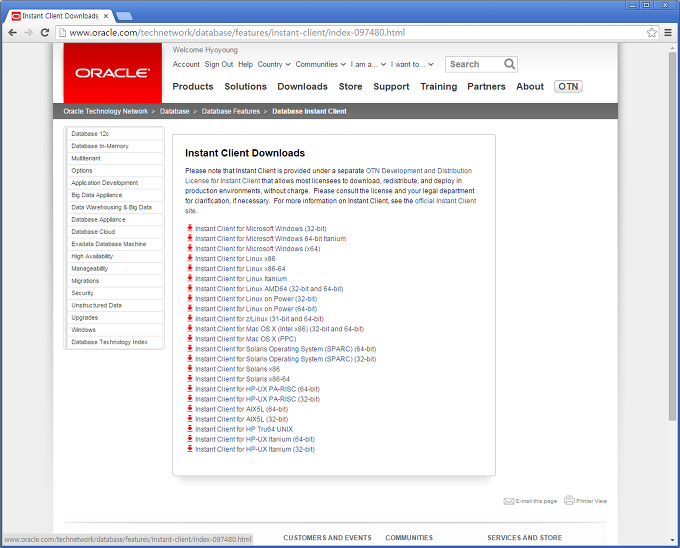Screen dimensions: 680x548
Task: Click the vertical scrollbar thumb
Action: (672, 236)
